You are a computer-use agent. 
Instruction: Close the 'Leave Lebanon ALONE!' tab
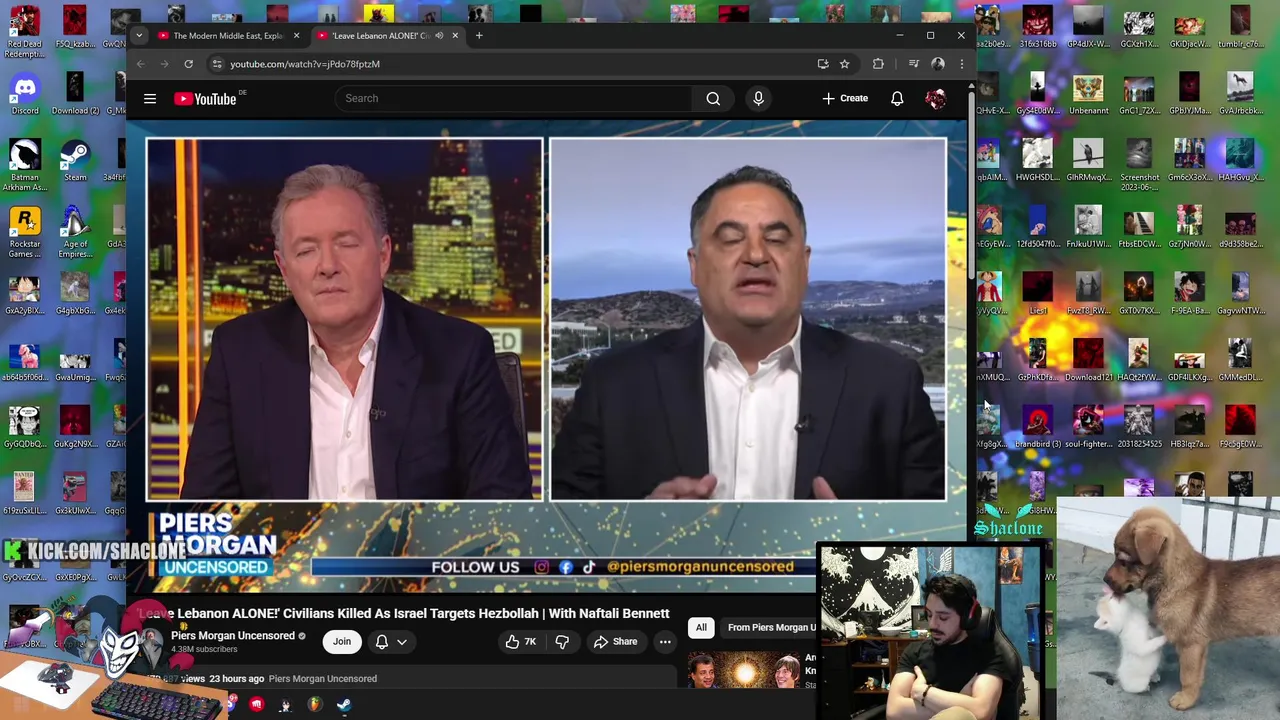455,36
